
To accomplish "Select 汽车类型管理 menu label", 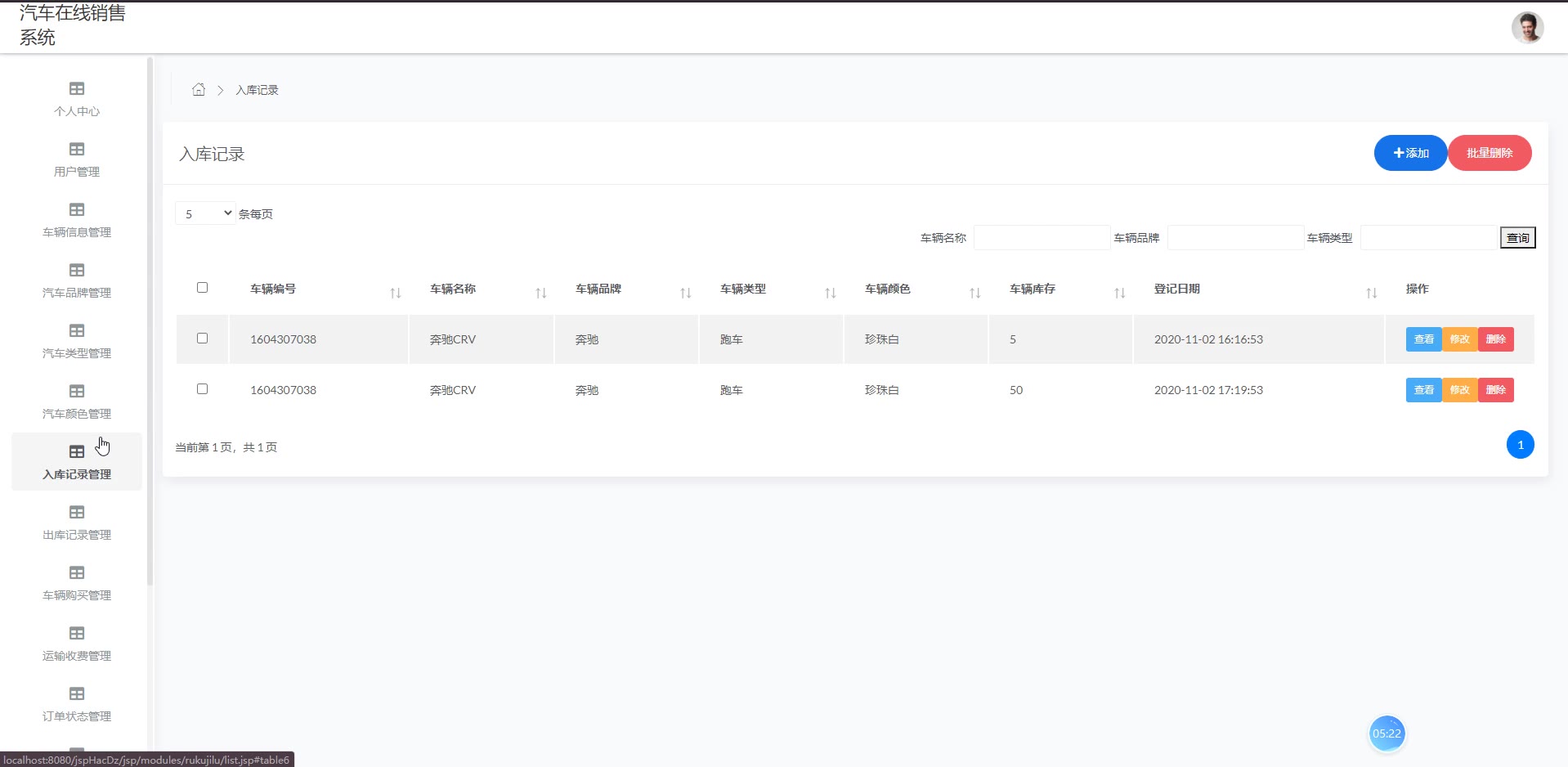I will pyautogui.click(x=77, y=353).
